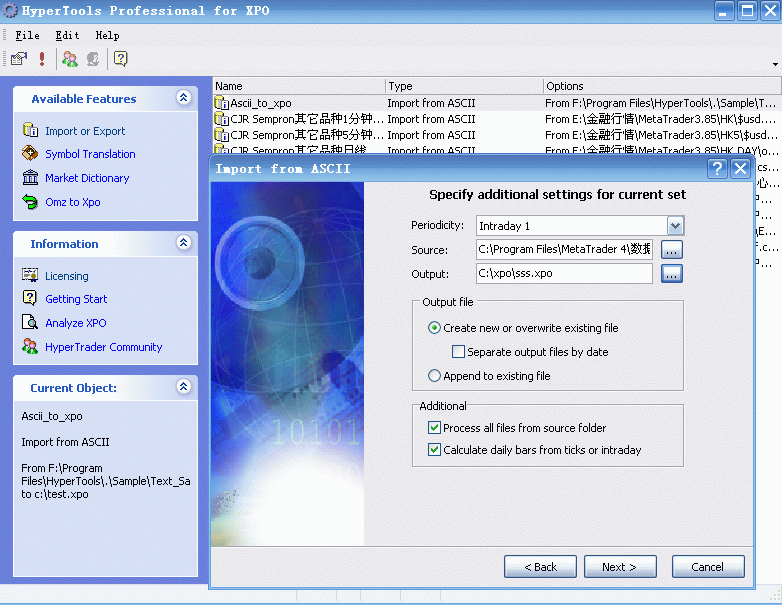Click the icon of the CJR Sempron 1分钟 row
The height and width of the screenshot is (605, 782).
221,119
